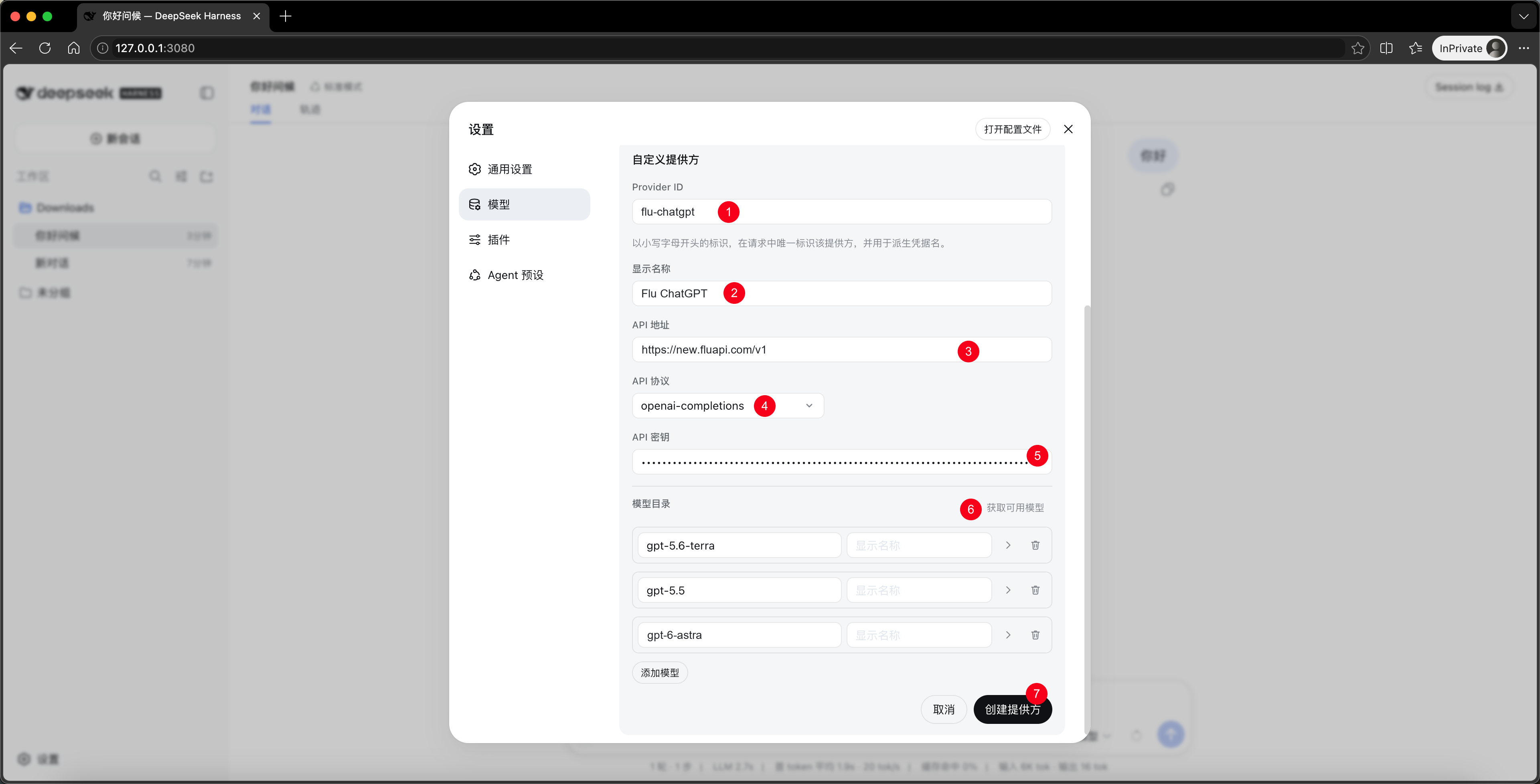Open browser favorites list
Image resolution: width=1540 pixels, height=784 pixels.
1415,48
